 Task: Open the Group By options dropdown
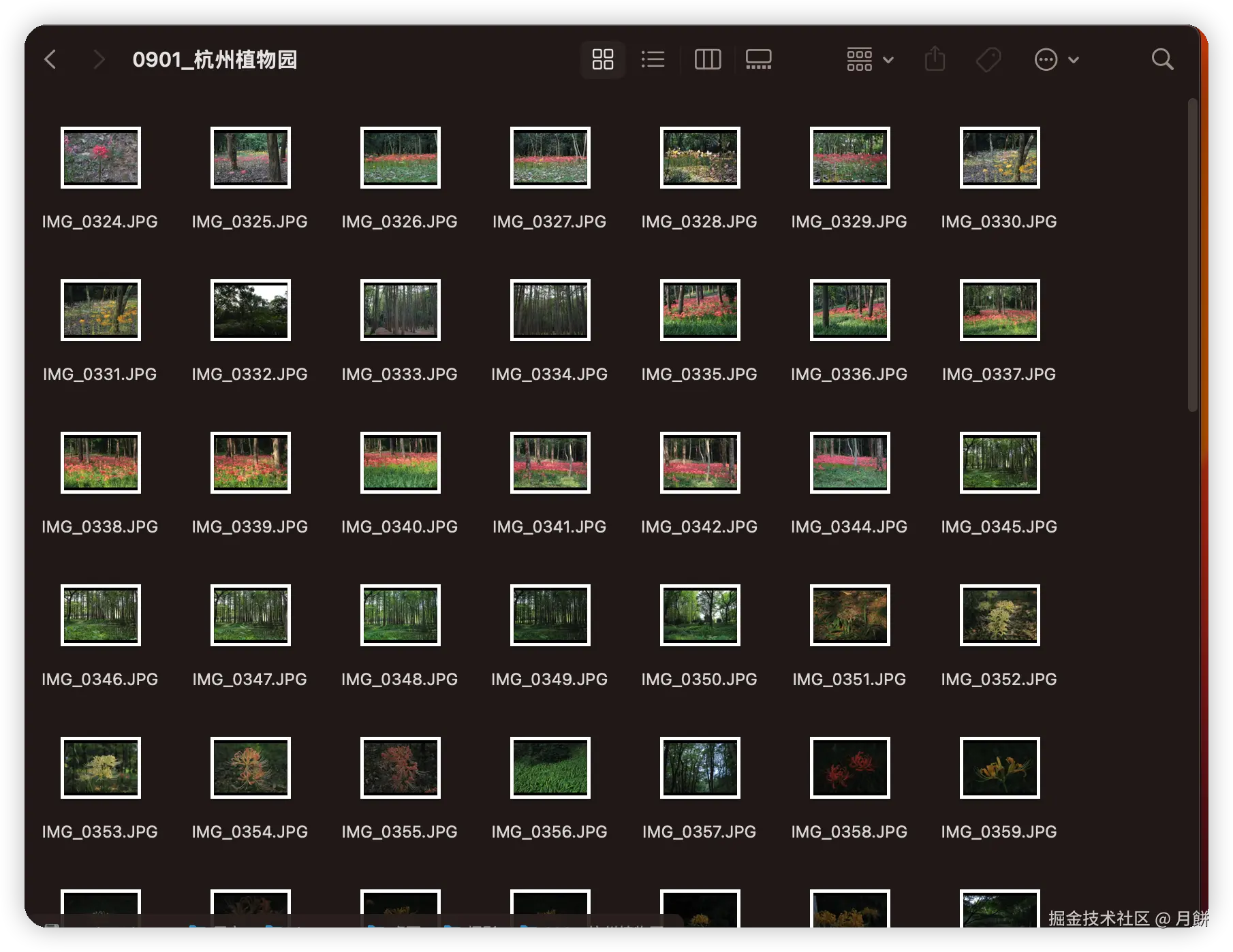coord(870,60)
